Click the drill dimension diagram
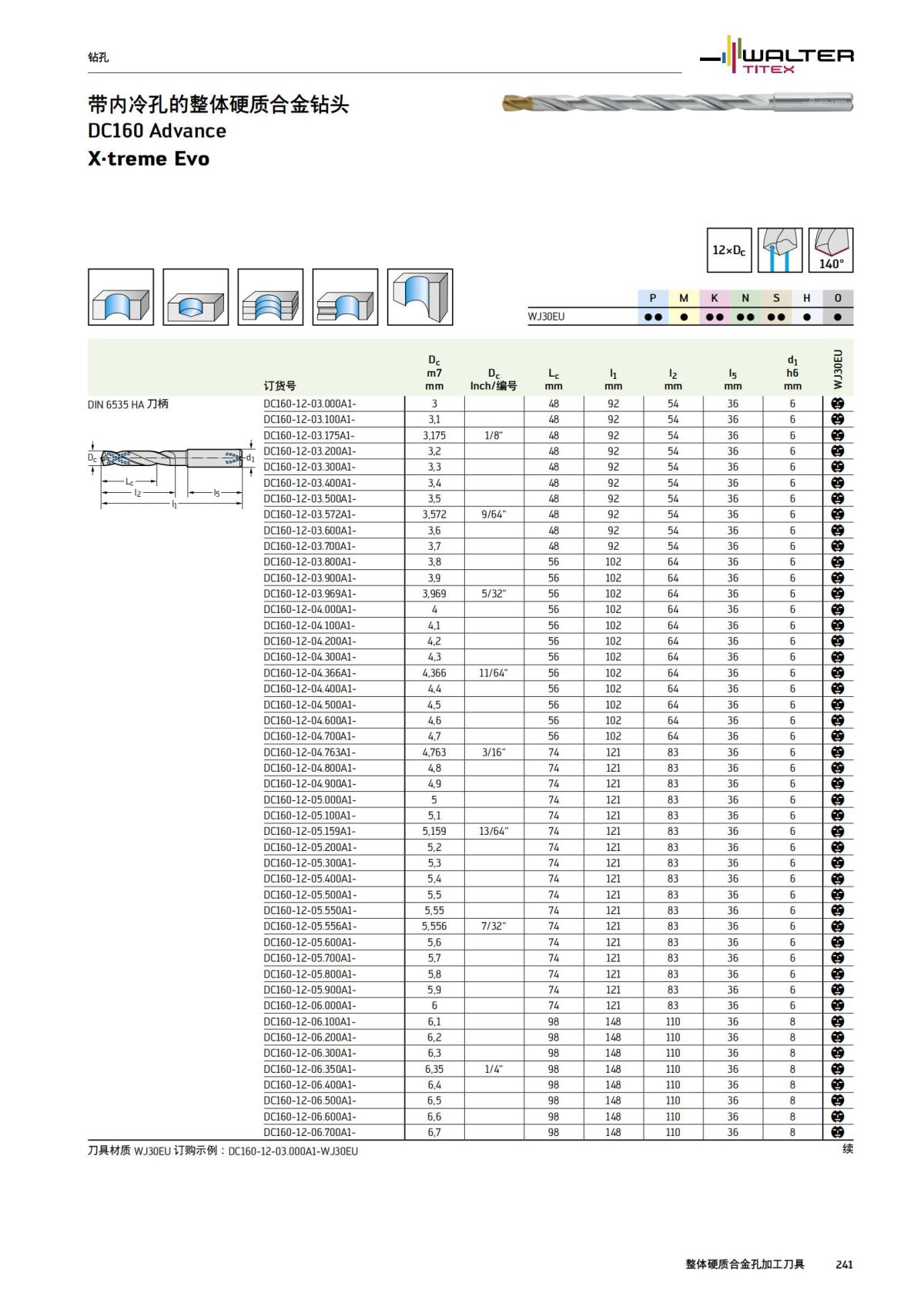 click(171, 475)
